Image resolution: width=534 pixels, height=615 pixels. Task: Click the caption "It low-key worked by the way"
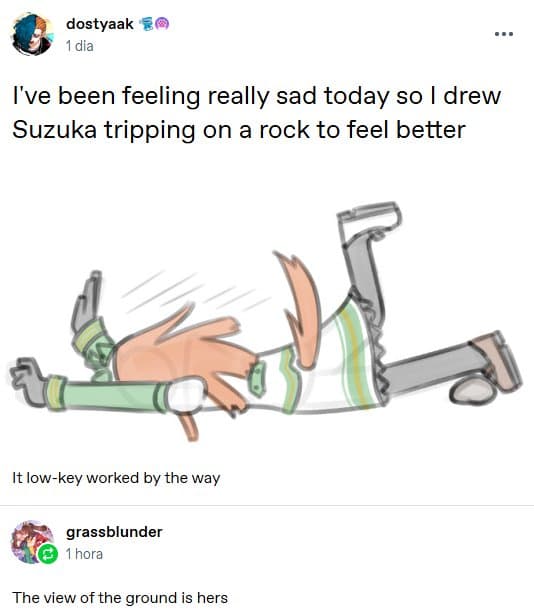coord(116,478)
